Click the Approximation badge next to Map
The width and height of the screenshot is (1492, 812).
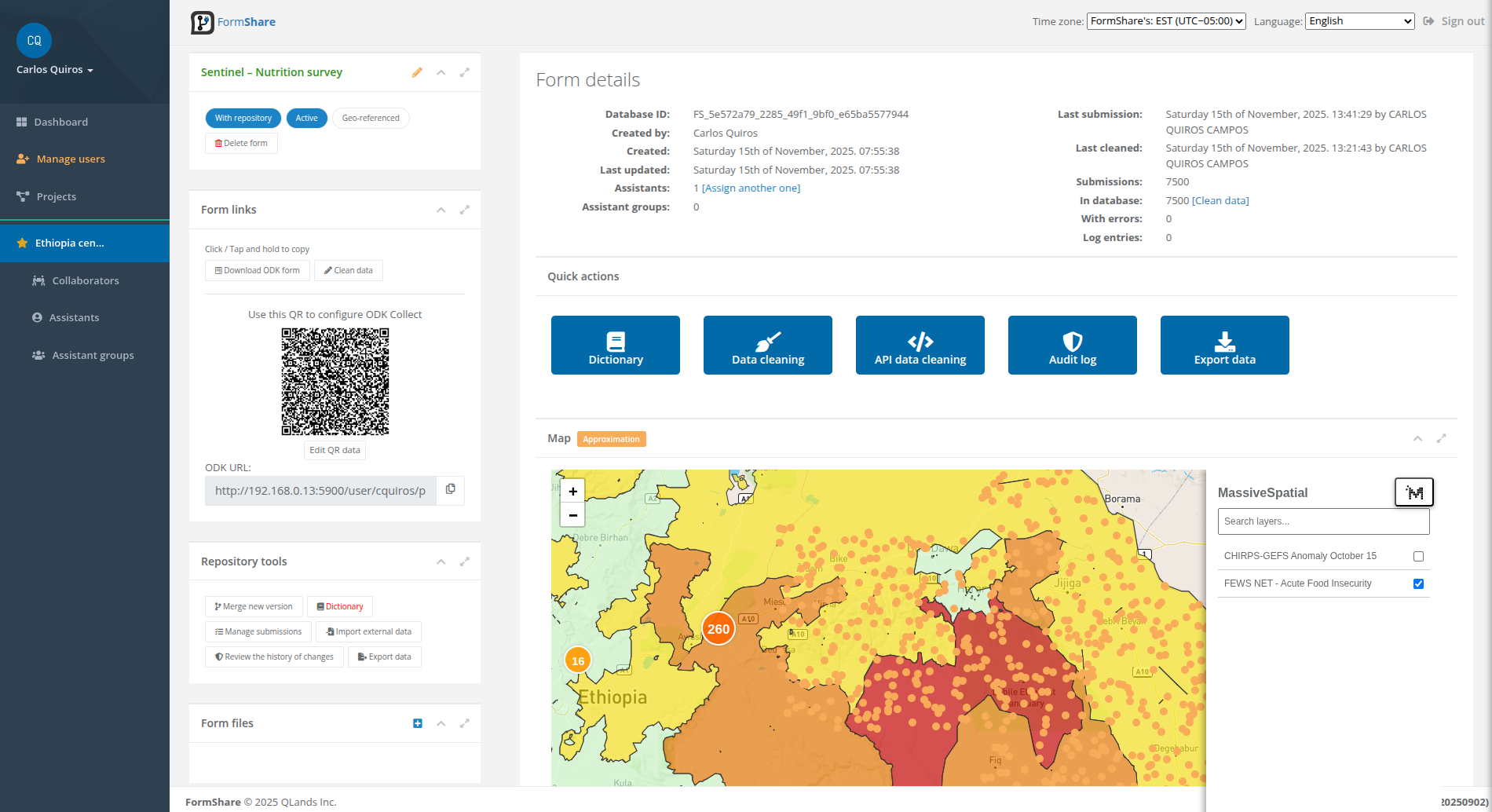(x=611, y=439)
